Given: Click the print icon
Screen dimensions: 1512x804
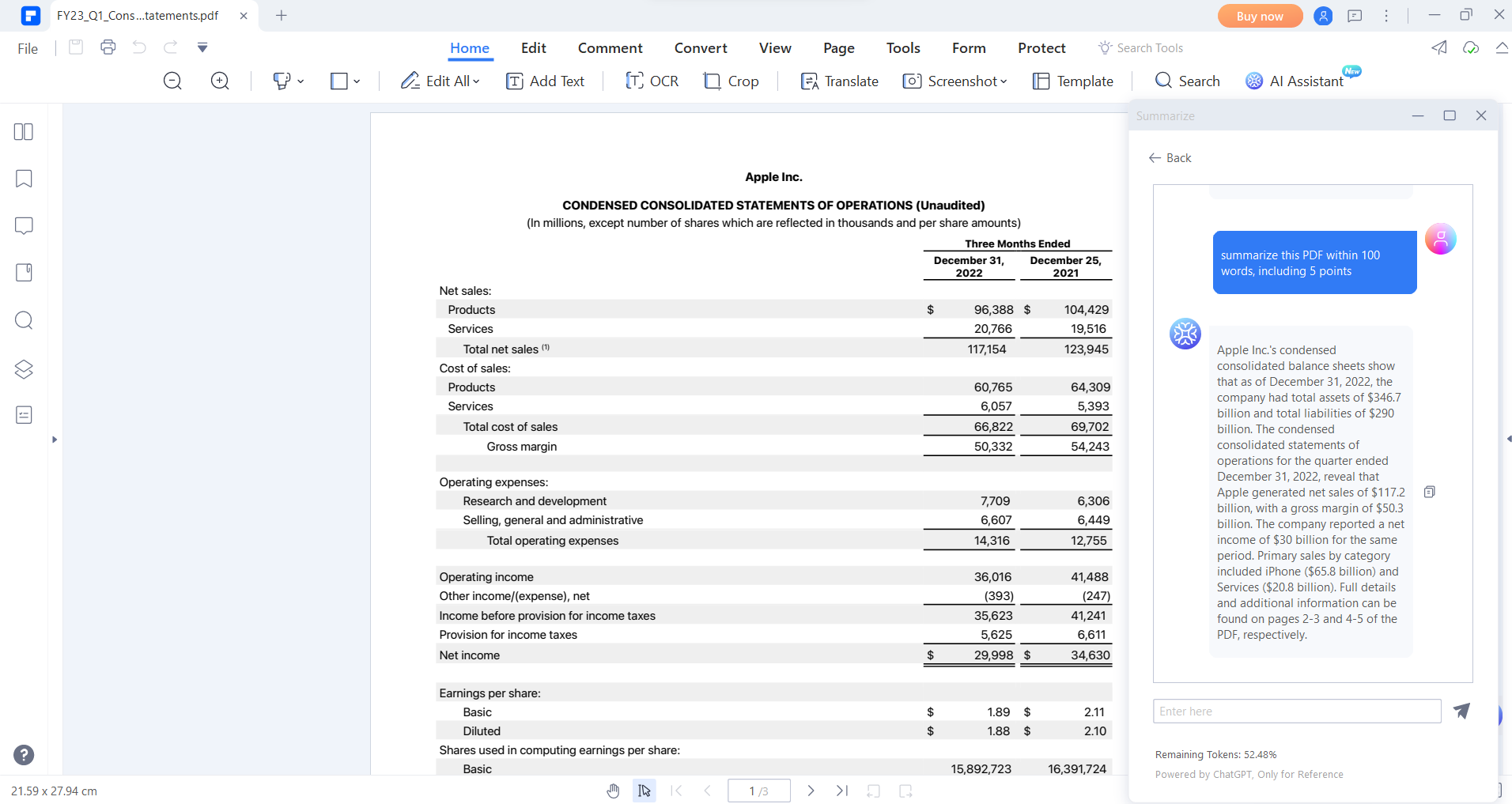Looking at the screenshot, I should 108,47.
